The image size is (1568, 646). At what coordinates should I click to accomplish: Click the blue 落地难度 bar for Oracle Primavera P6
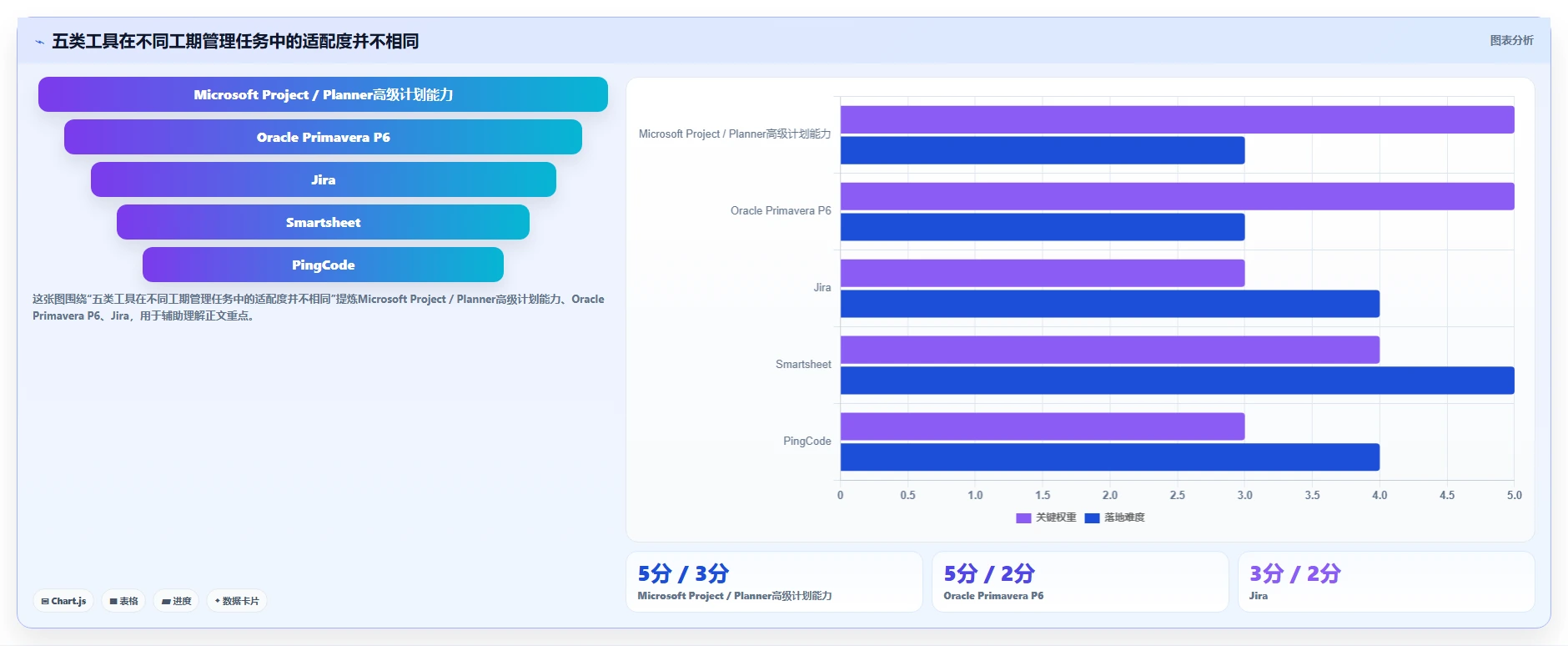click(1043, 227)
